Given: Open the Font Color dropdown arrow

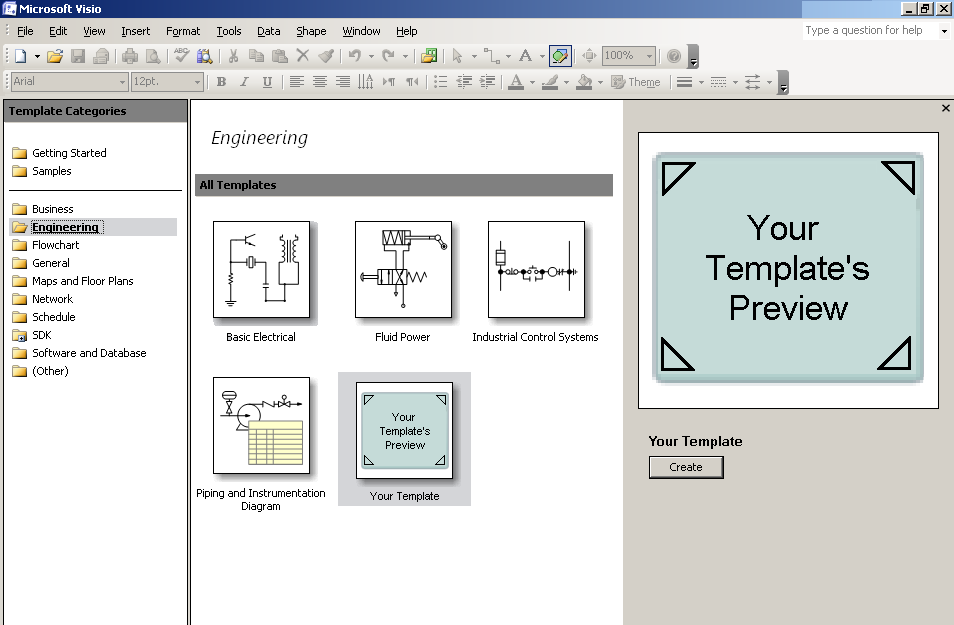Looking at the screenshot, I should (532, 82).
